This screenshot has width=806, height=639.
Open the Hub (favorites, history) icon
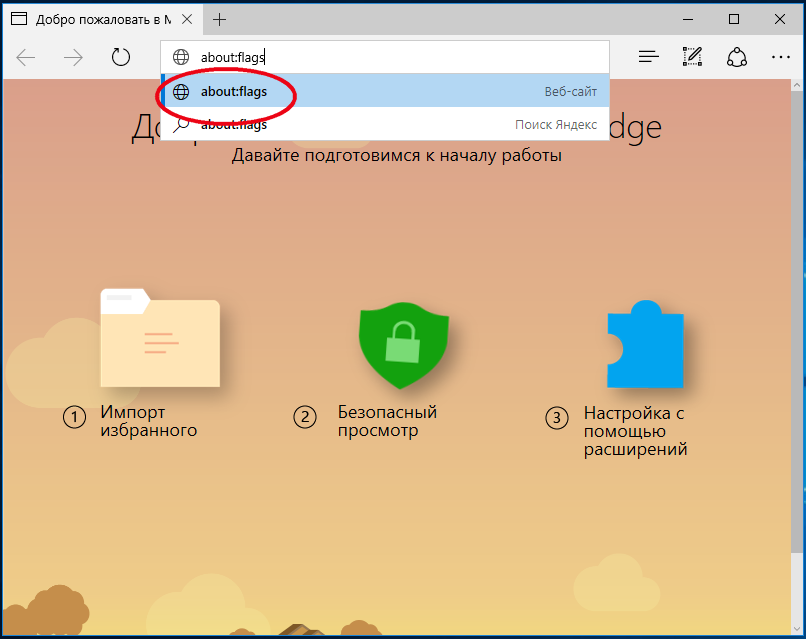[649, 57]
